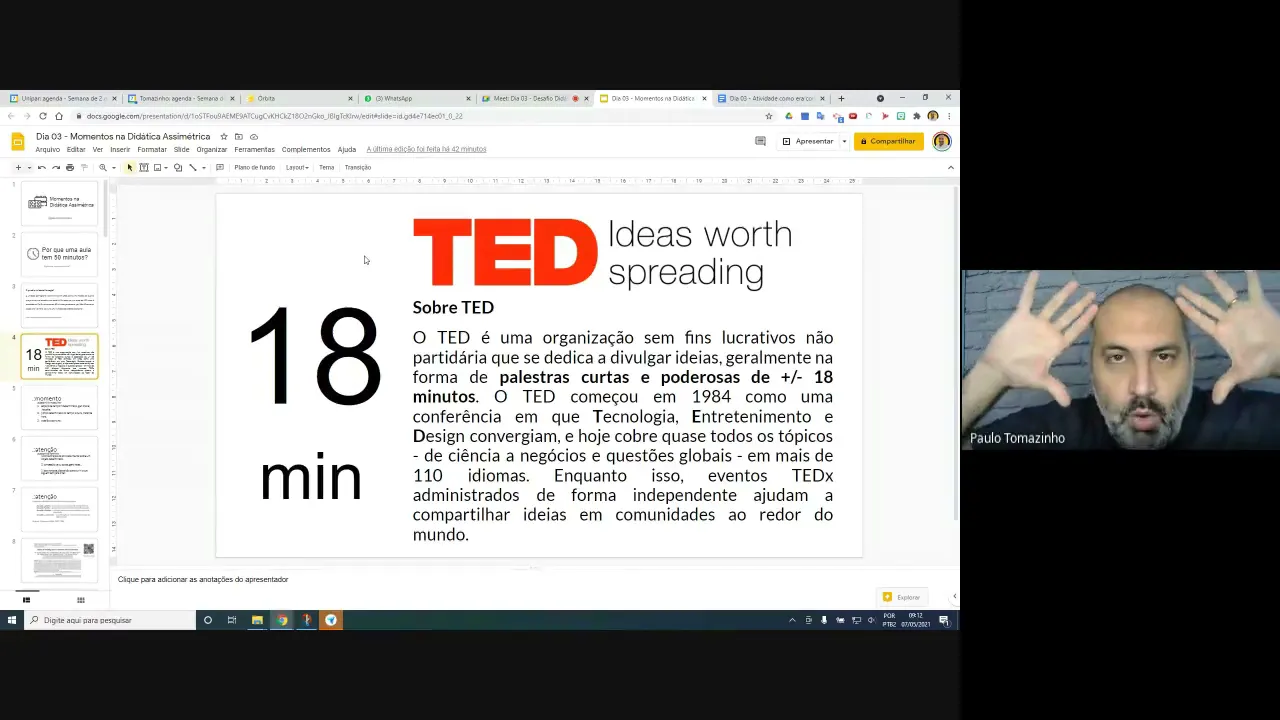The image size is (1280, 720).
Task: Click the Tema button
Action: (x=326, y=167)
